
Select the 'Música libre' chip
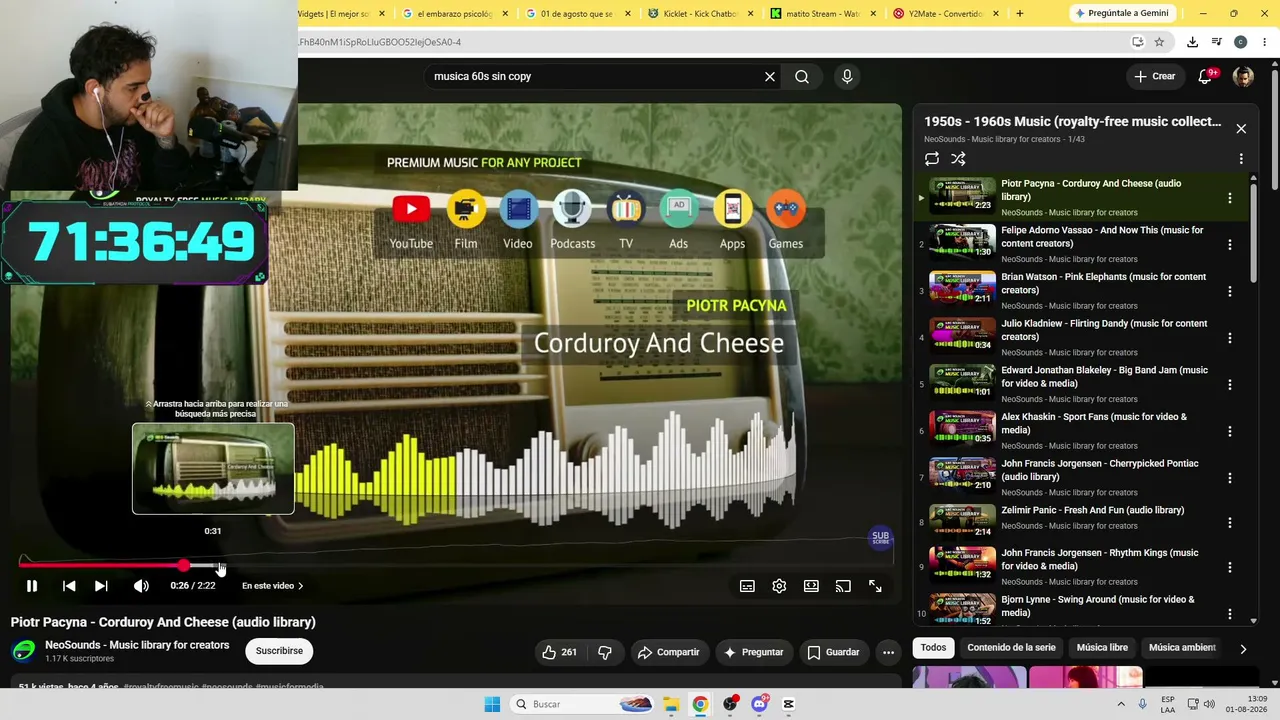(1102, 648)
